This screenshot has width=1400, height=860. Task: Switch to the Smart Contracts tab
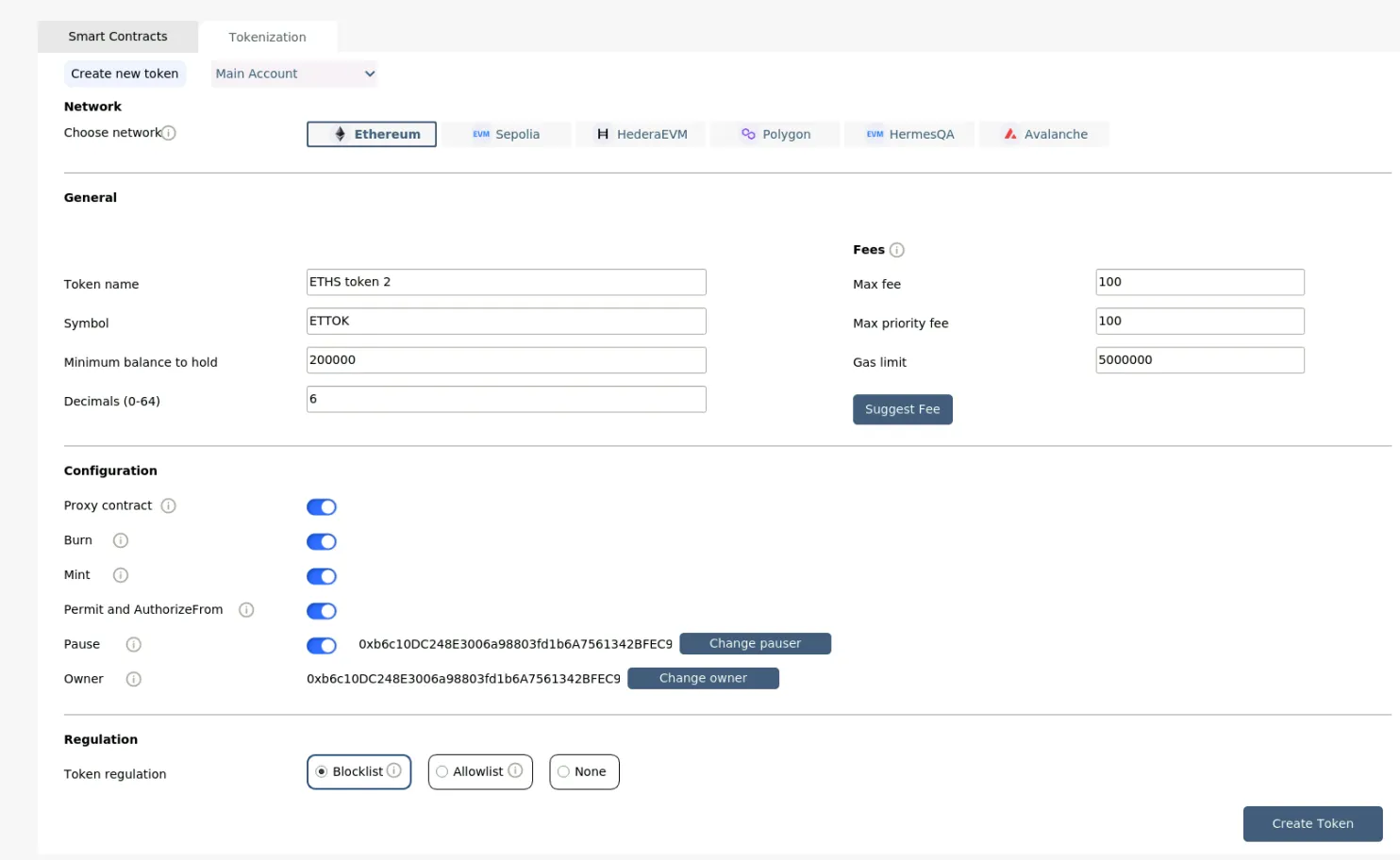[x=118, y=37]
